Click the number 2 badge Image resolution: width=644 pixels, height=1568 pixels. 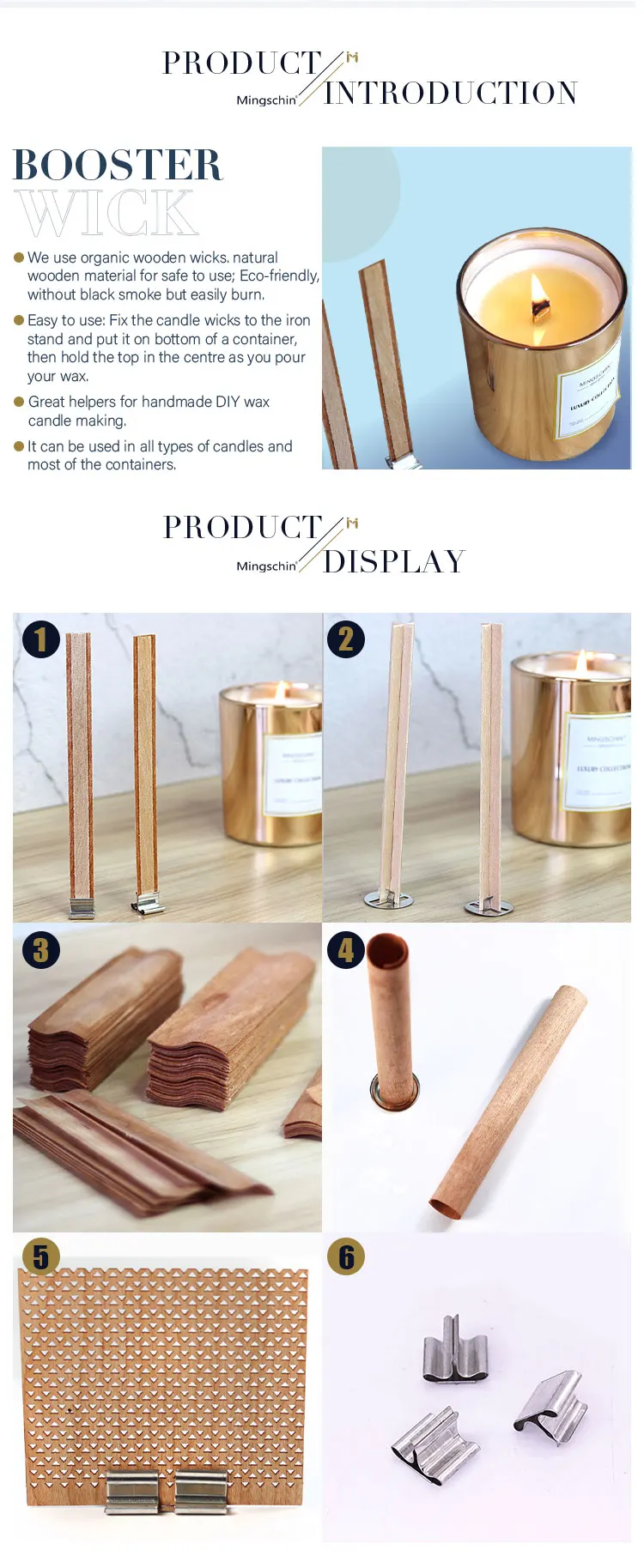coord(346,639)
